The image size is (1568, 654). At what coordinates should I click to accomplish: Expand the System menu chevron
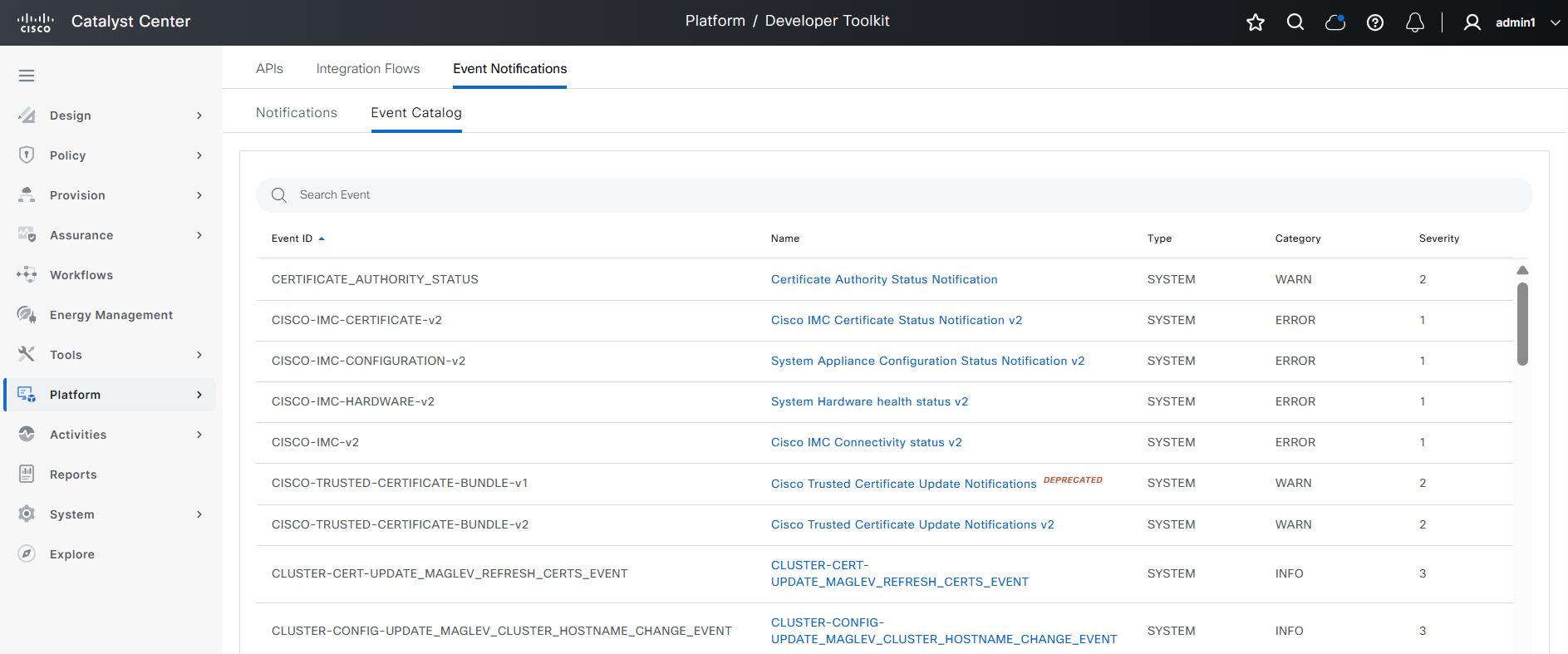tap(199, 514)
